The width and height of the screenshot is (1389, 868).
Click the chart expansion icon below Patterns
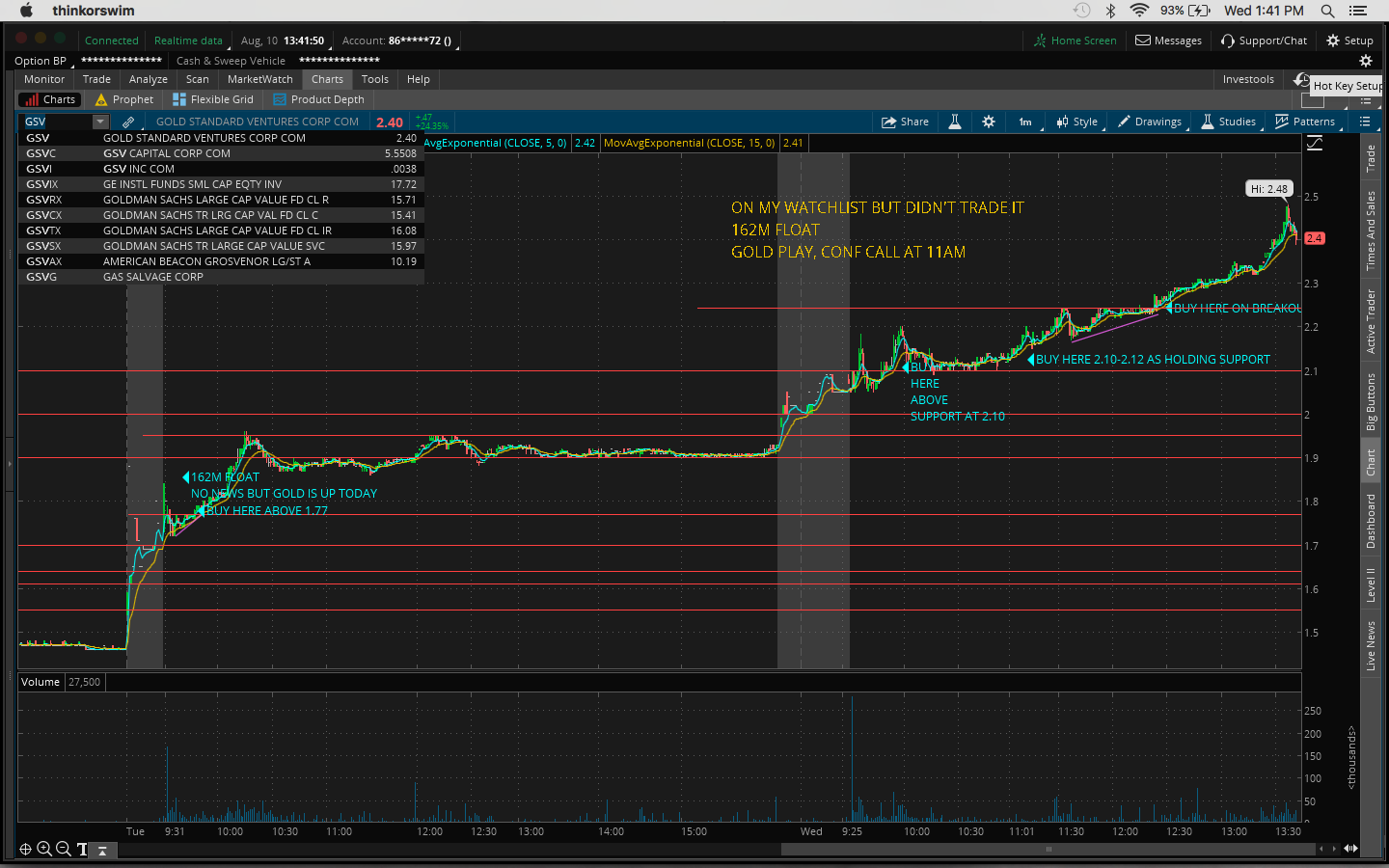[x=1314, y=144]
